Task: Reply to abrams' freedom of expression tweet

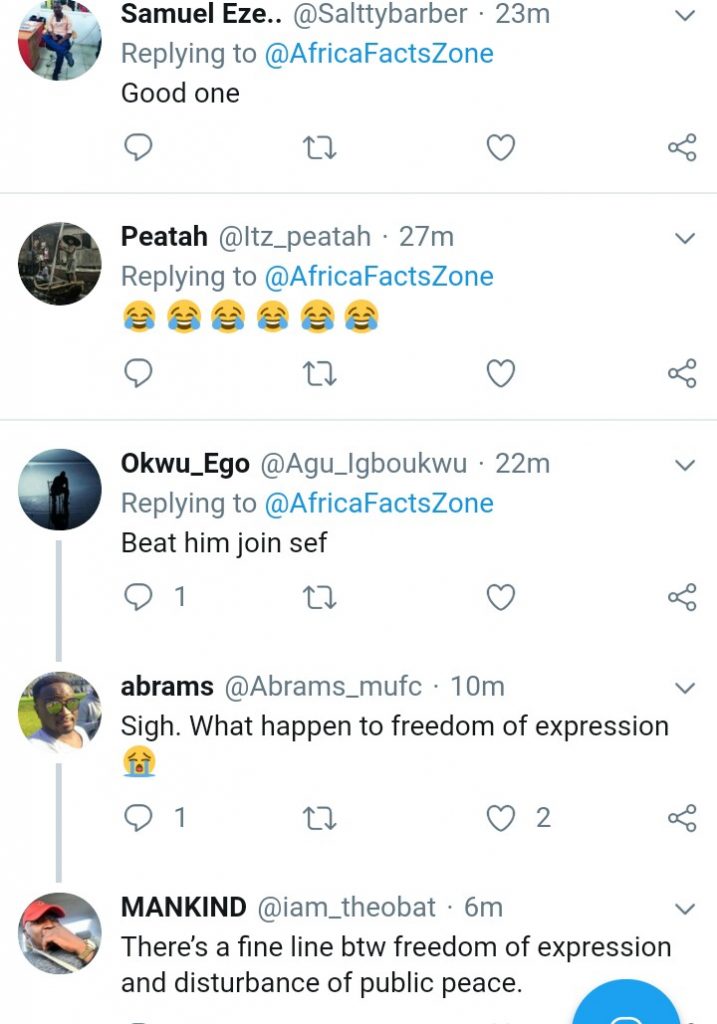Action: click(x=138, y=818)
